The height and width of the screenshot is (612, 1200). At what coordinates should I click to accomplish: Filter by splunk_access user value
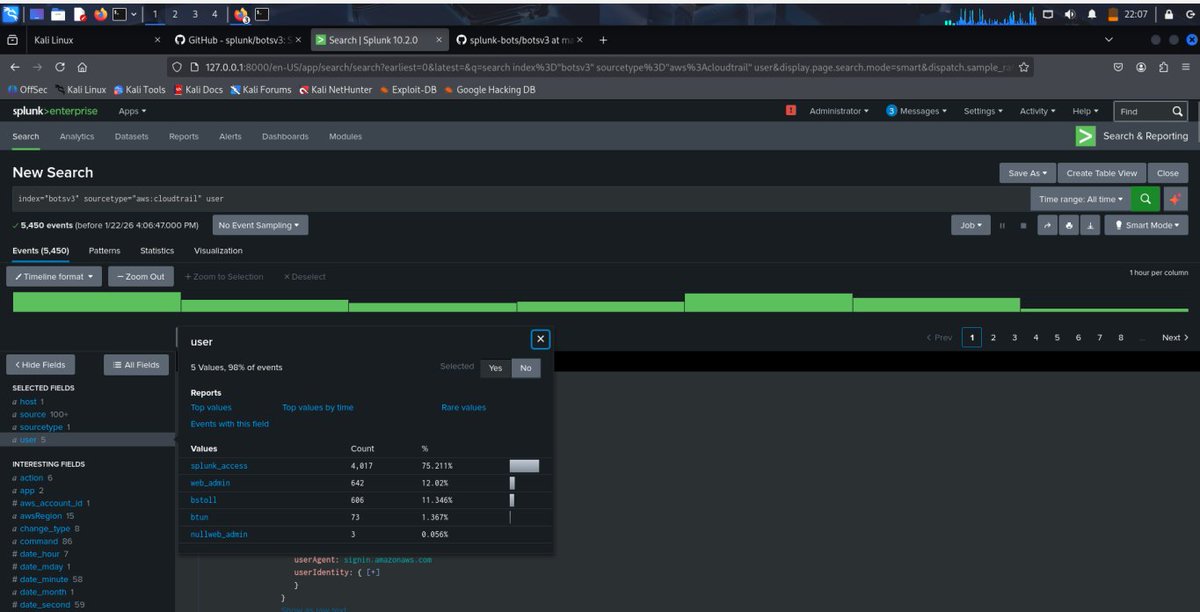tap(219, 466)
